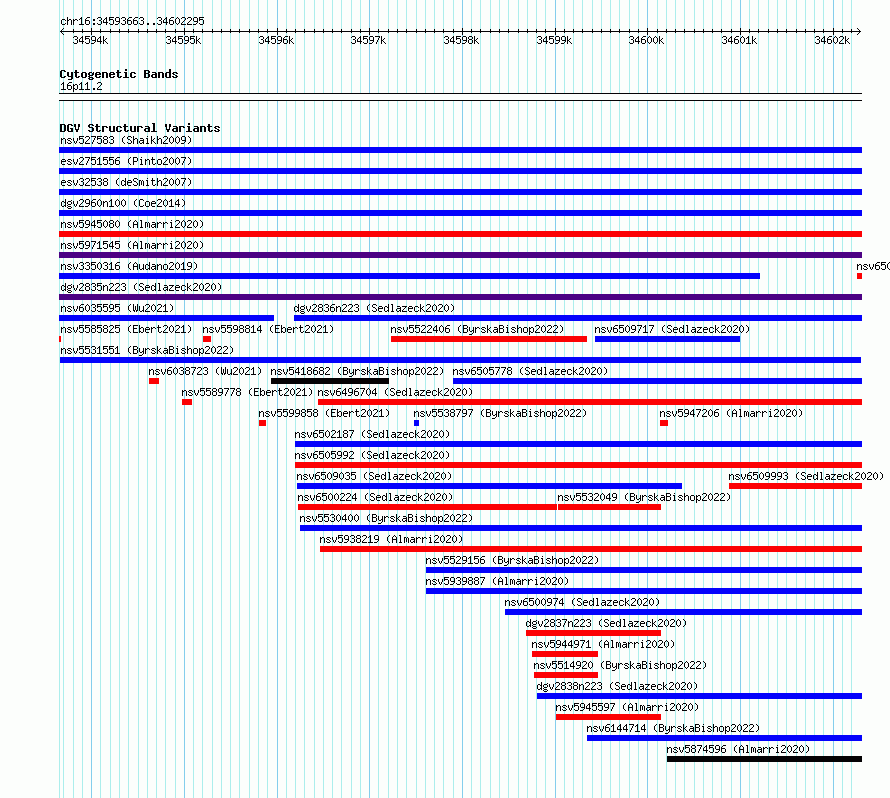Click the nsv6509035 (Sedlazeck2020) label
Viewport: 890px width, 798px height.
(375, 476)
